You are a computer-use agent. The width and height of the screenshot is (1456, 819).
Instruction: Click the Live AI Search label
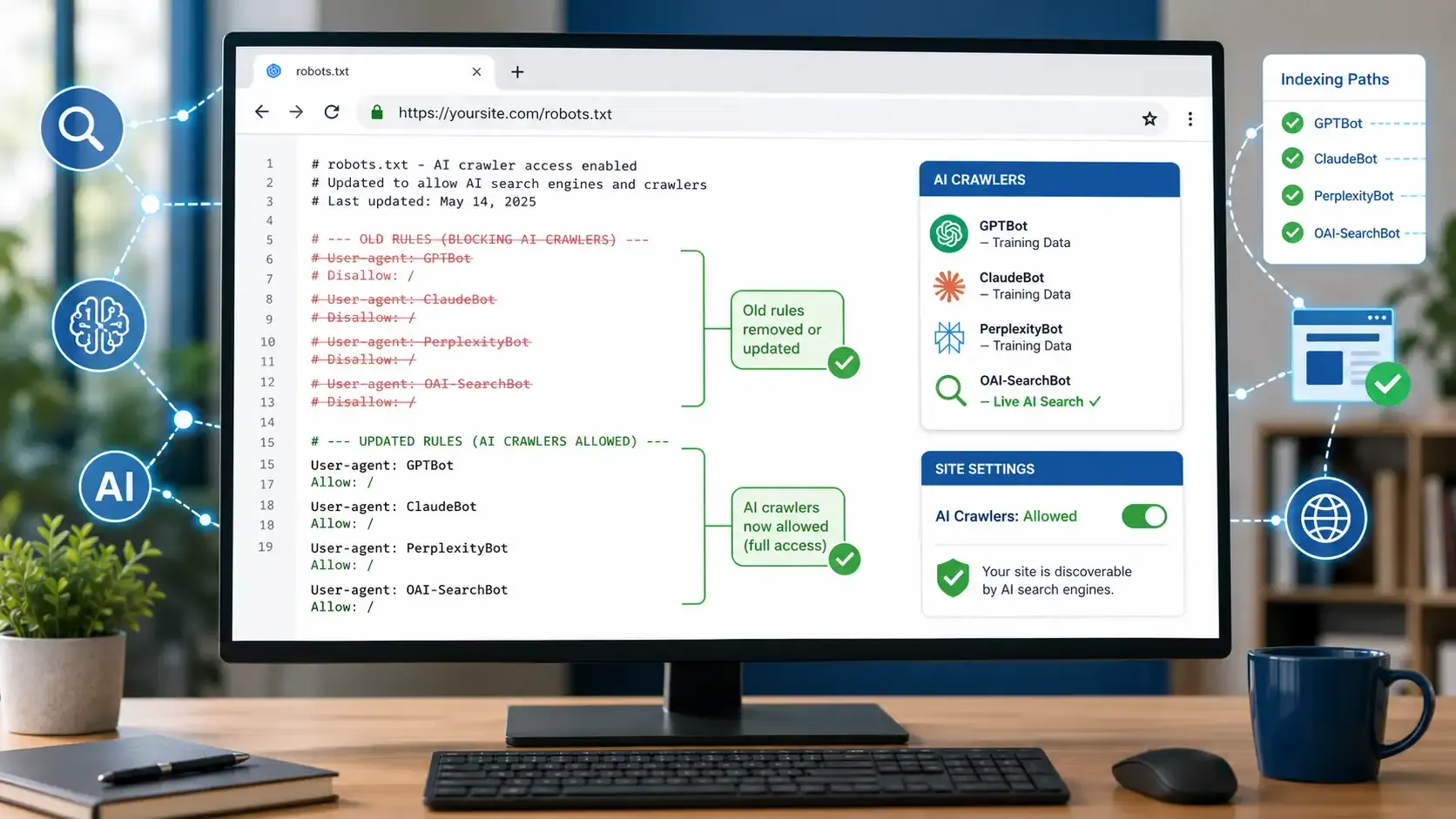point(1038,401)
